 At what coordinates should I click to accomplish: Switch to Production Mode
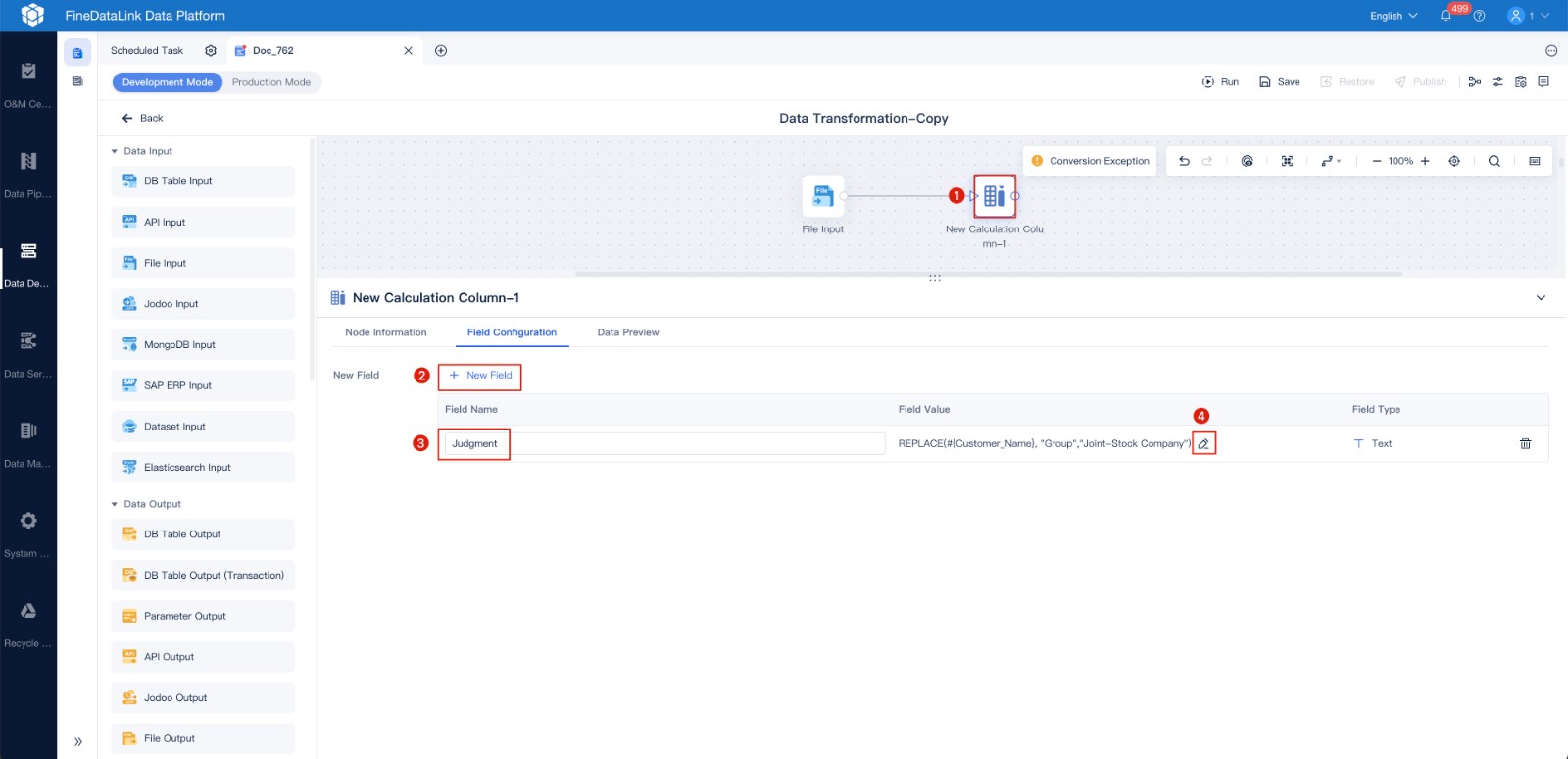point(271,82)
